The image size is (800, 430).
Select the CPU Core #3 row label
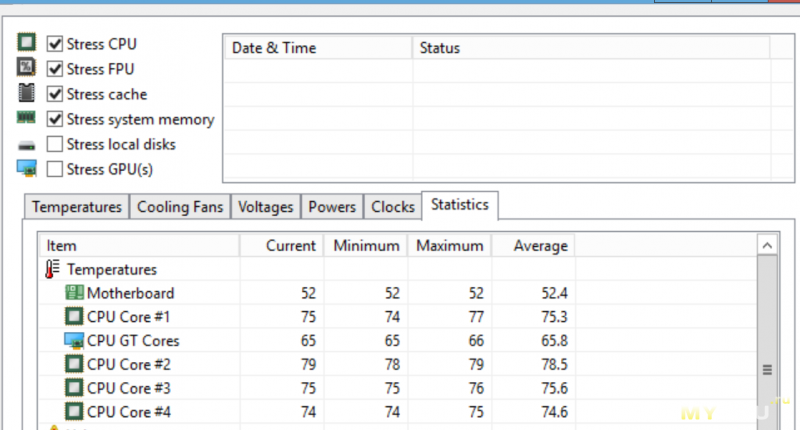(129, 388)
